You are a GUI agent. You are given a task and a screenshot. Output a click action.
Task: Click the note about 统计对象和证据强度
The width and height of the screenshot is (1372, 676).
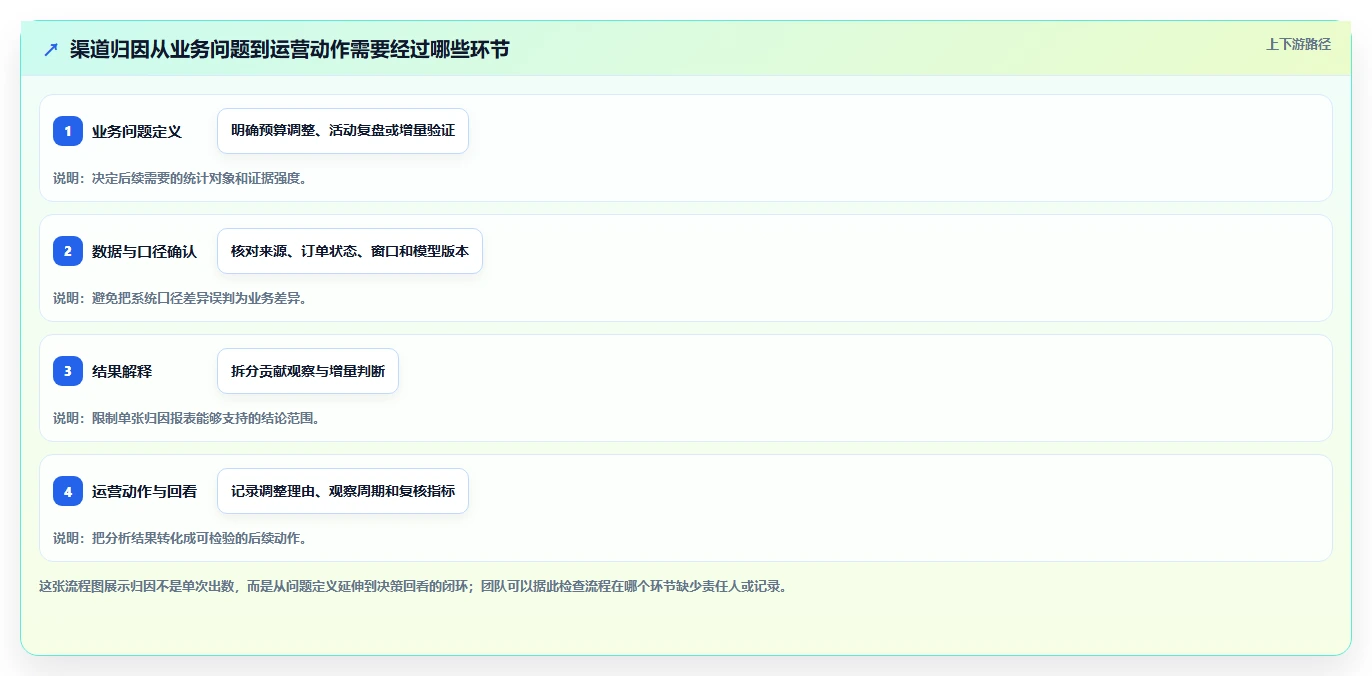point(180,178)
